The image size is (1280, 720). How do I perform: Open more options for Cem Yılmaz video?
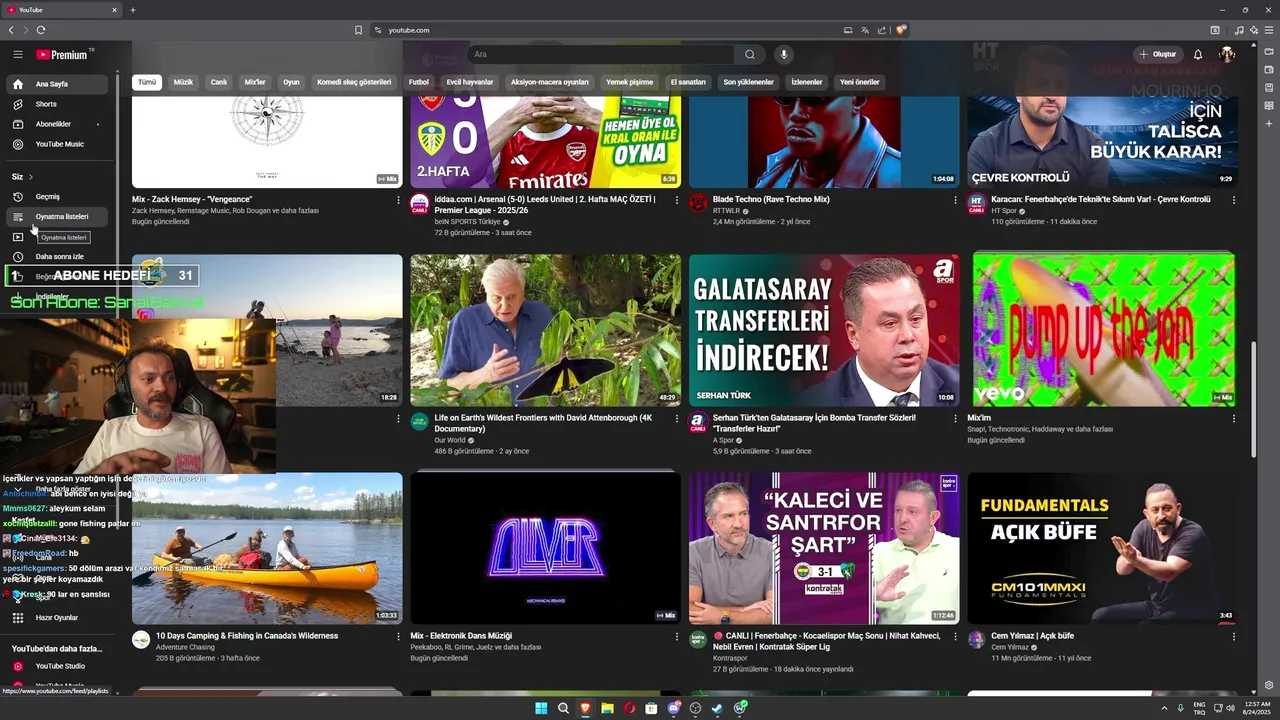coord(1233,636)
